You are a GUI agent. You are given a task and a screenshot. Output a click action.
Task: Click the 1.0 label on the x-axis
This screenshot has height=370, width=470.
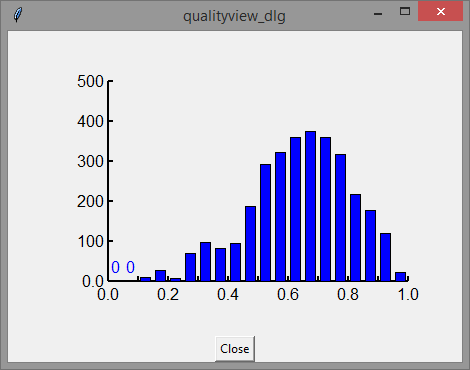(x=408, y=294)
